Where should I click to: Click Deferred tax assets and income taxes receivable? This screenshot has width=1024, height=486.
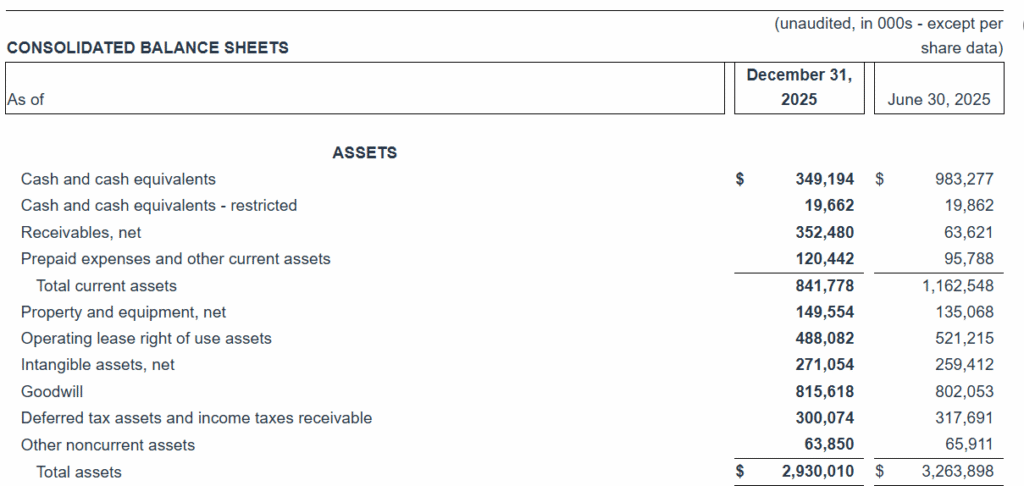pos(196,418)
